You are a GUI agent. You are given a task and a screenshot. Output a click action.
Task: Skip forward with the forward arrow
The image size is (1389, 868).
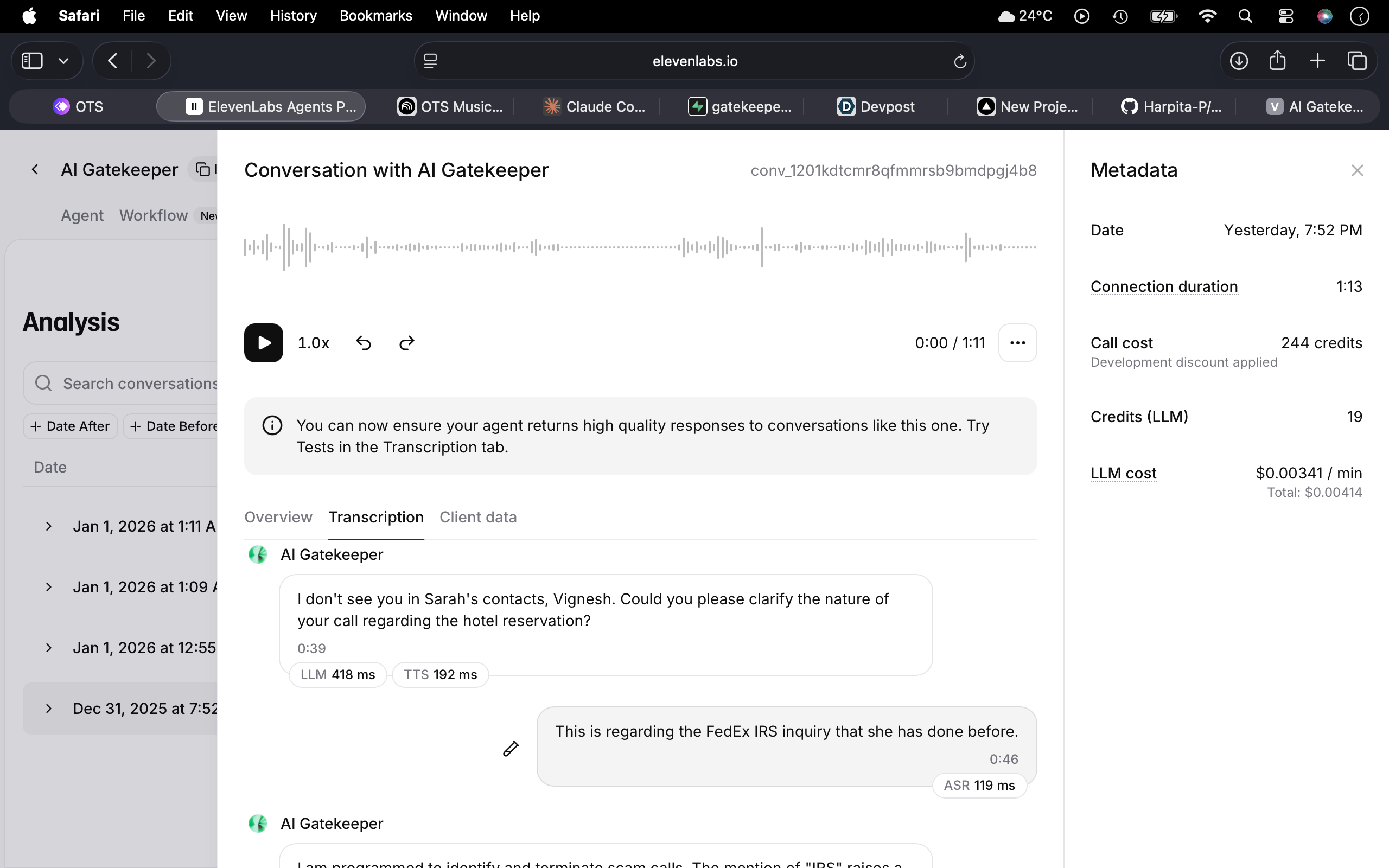(x=406, y=343)
